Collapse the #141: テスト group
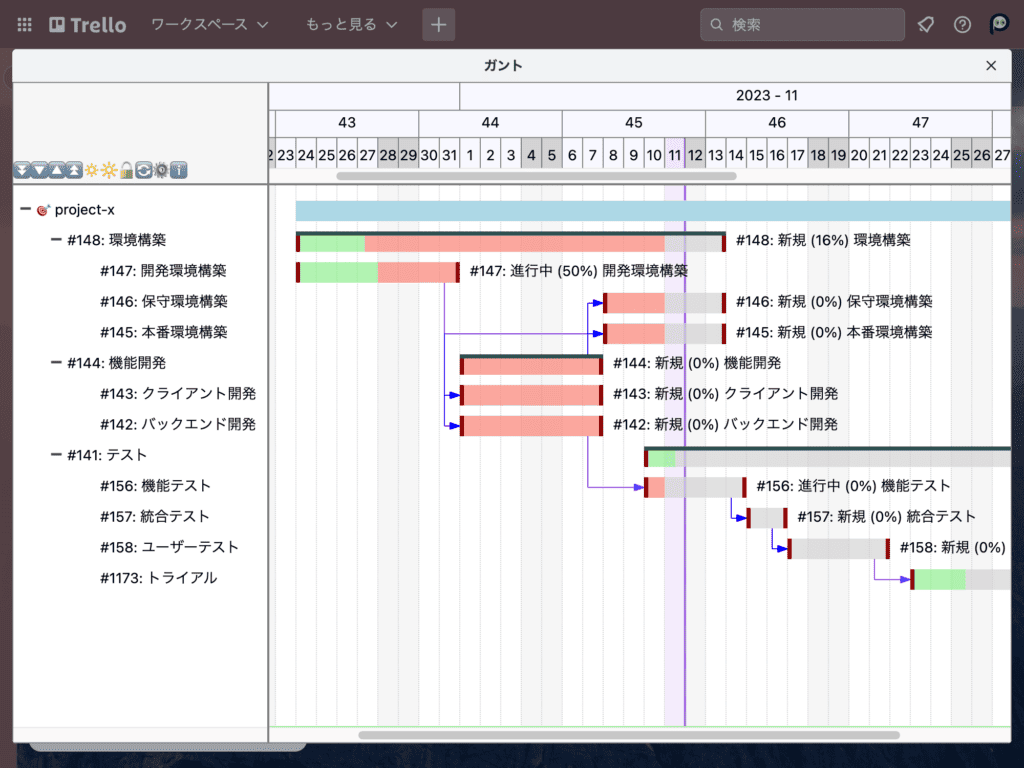 pyautogui.click(x=56, y=455)
